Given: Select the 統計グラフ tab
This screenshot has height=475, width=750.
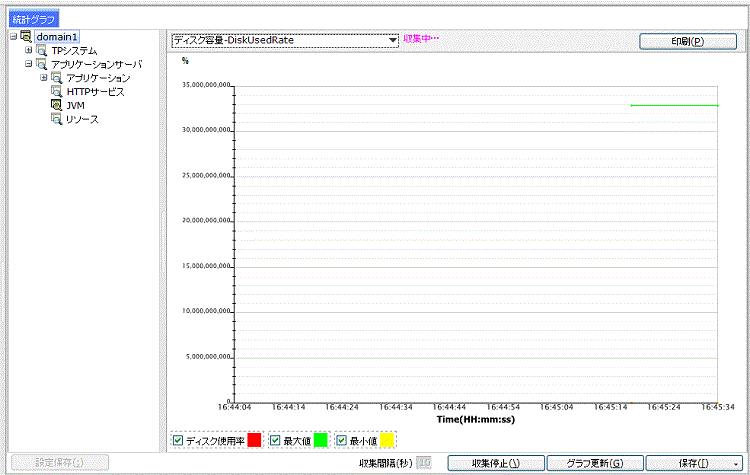Looking at the screenshot, I should click(35, 18).
